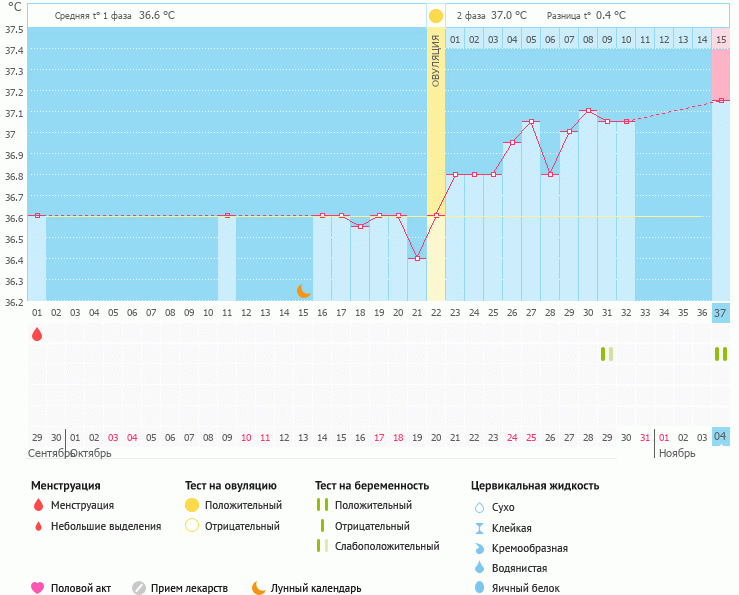This screenshot has height=595, width=739.
Task: Select phase 2 day 01 header cell
Action: 455,39
